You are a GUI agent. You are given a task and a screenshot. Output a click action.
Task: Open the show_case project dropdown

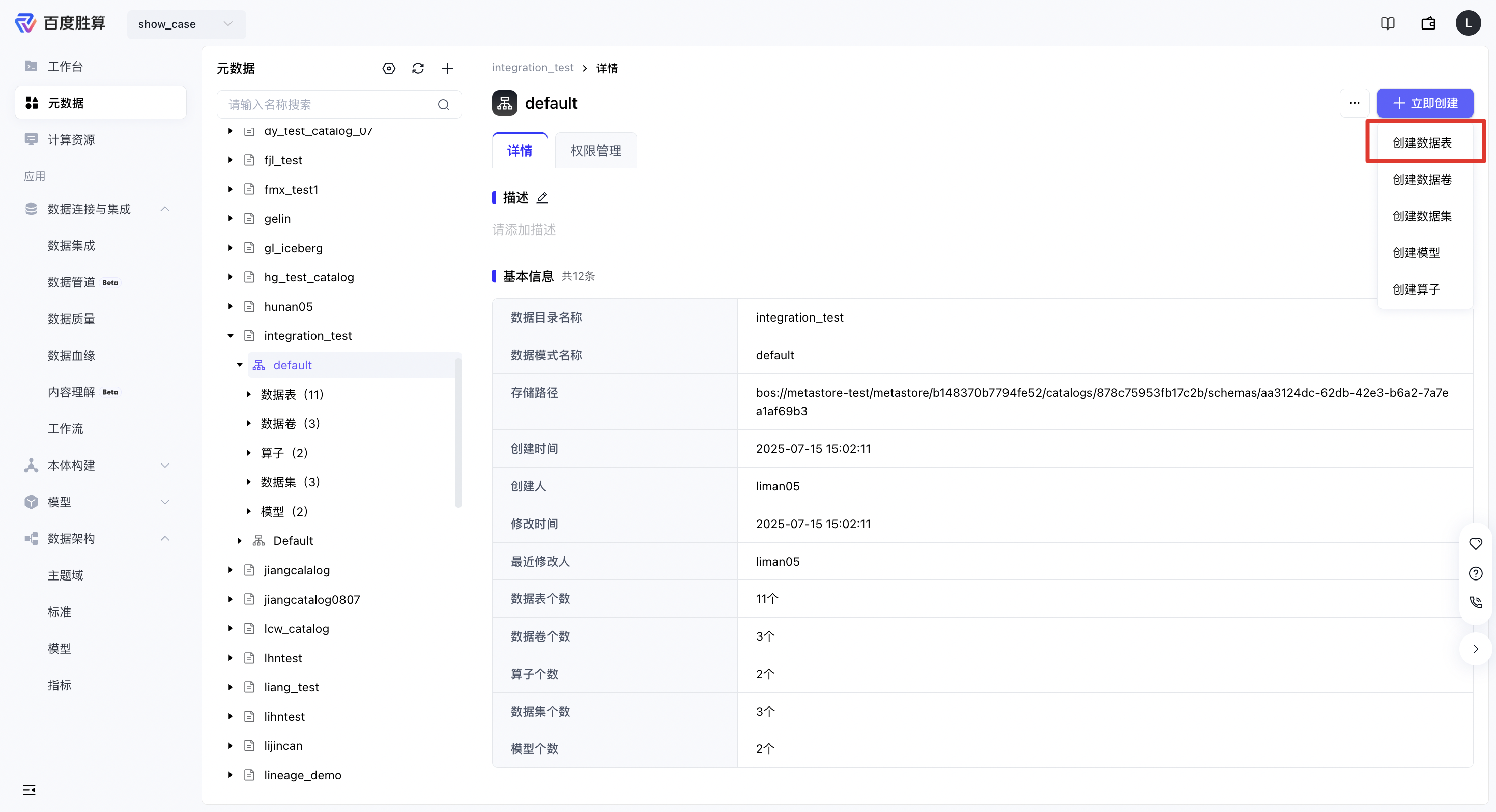(x=186, y=24)
